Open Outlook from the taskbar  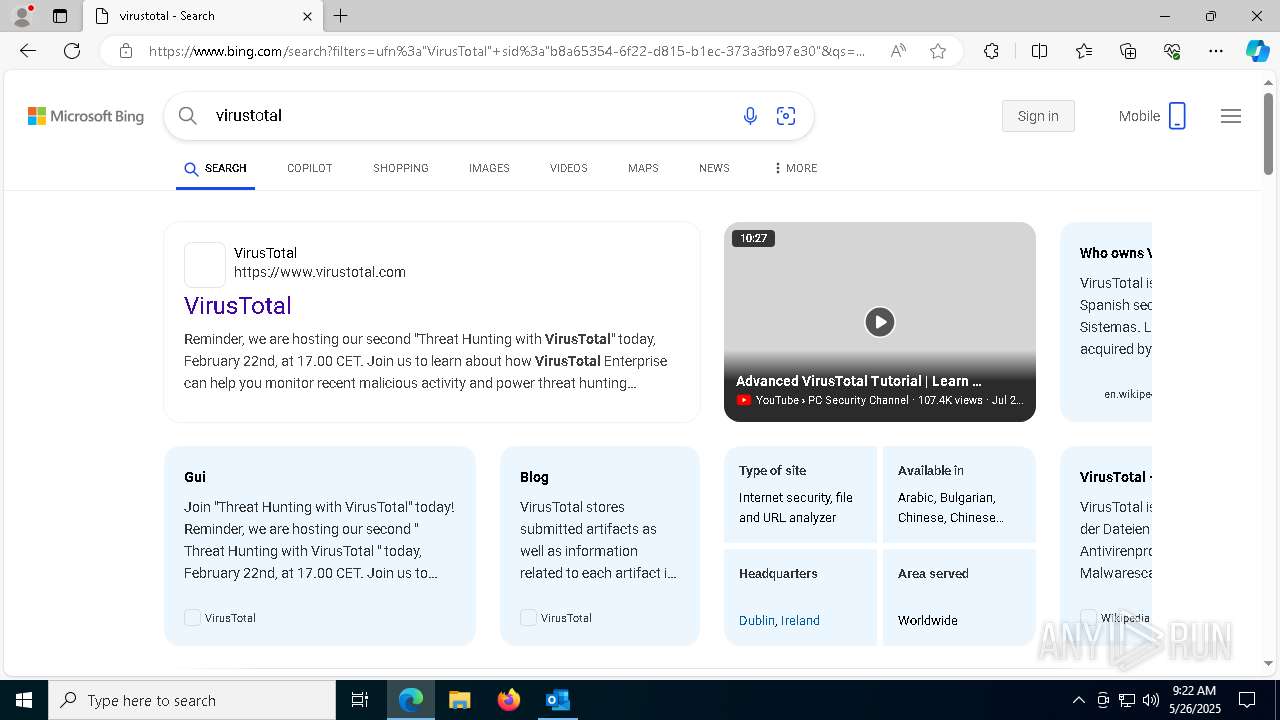[x=557, y=700]
